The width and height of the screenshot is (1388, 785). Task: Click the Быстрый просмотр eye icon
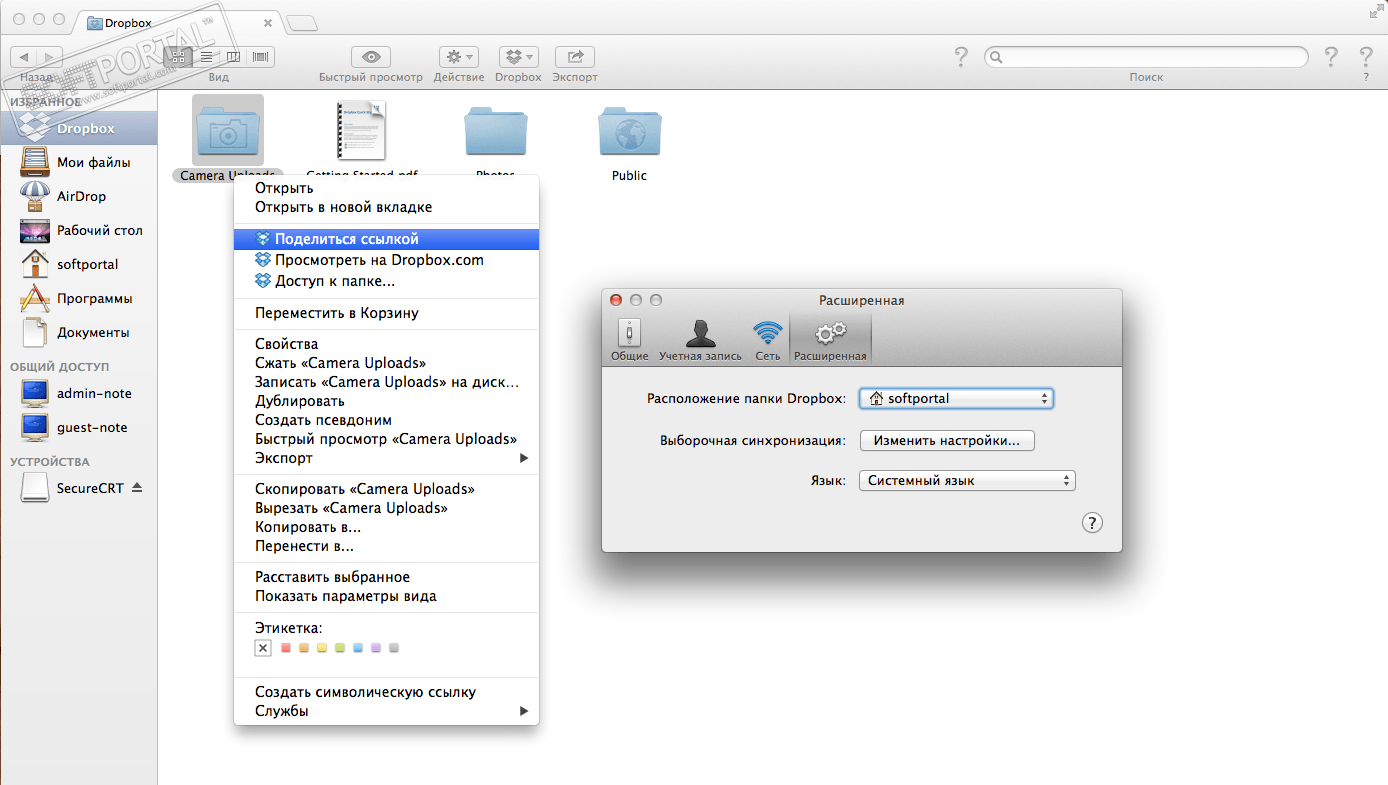[x=371, y=57]
